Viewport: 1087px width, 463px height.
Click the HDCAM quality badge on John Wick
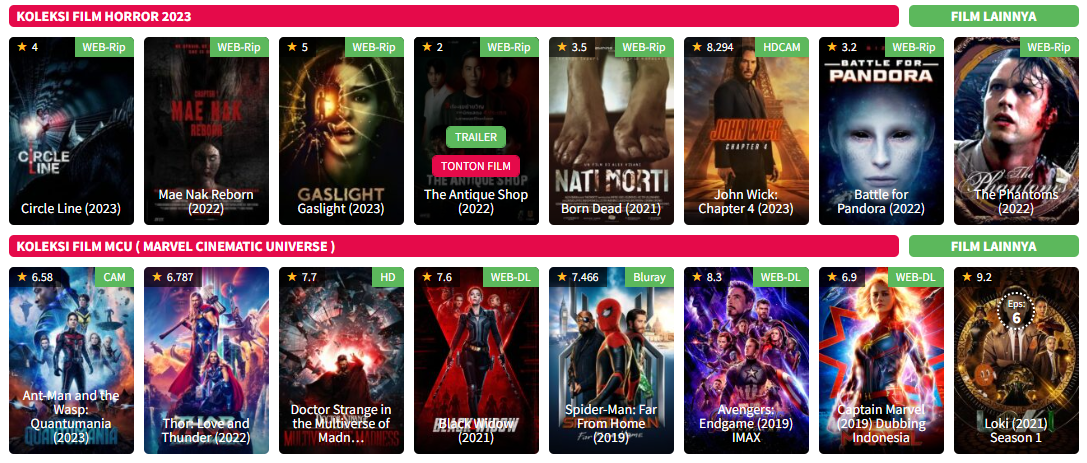(x=782, y=47)
